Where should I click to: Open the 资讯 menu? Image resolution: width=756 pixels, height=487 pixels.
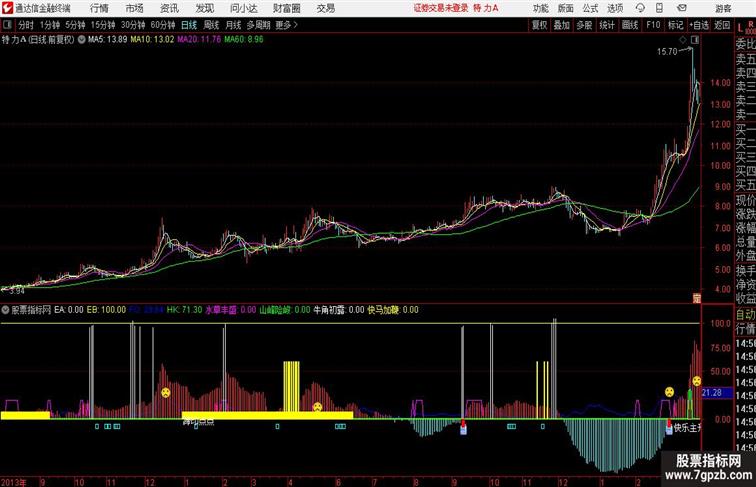point(169,8)
